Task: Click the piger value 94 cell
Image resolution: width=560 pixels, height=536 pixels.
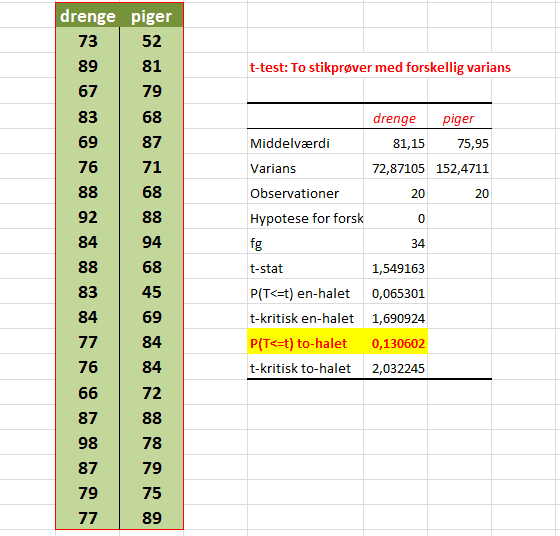Action: [151, 242]
